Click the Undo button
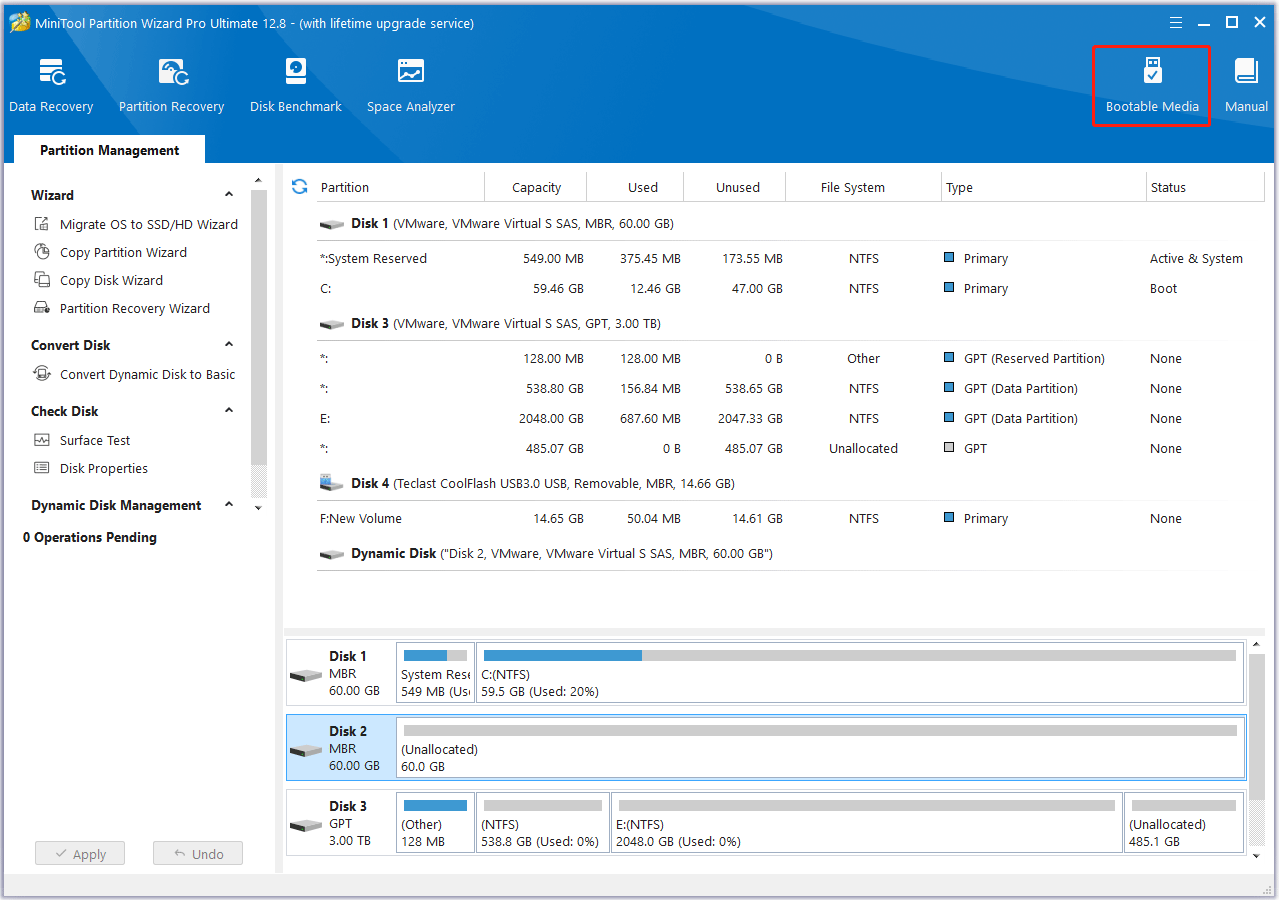This screenshot has width=1279, height=900. click(198, 854)
